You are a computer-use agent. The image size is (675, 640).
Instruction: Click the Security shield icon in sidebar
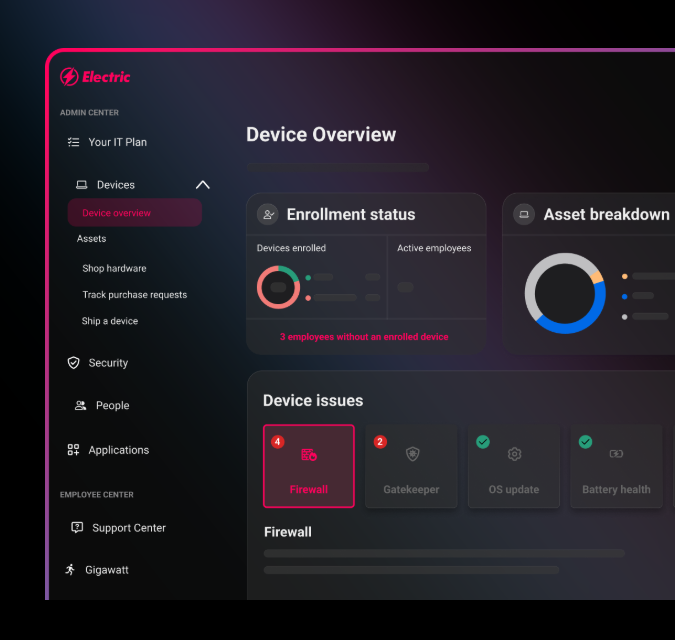(x=73, y=363)
